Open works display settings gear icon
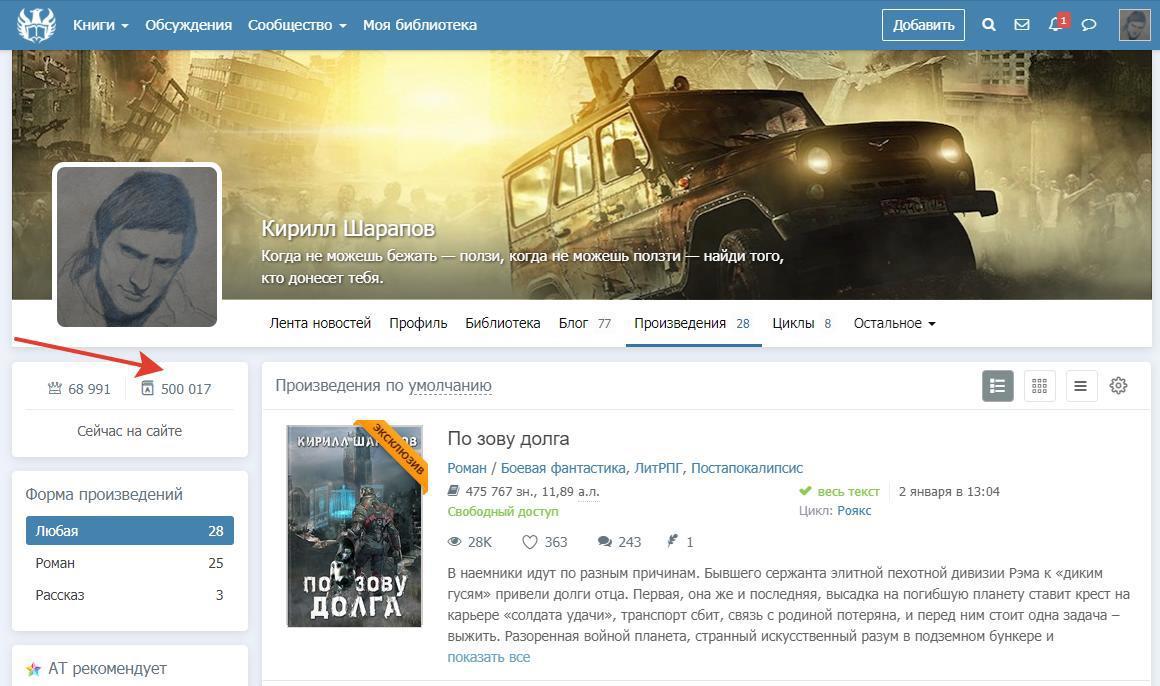Image resolution: width=1160 pixels, height=686 pixels. [x=1118, y=386]
